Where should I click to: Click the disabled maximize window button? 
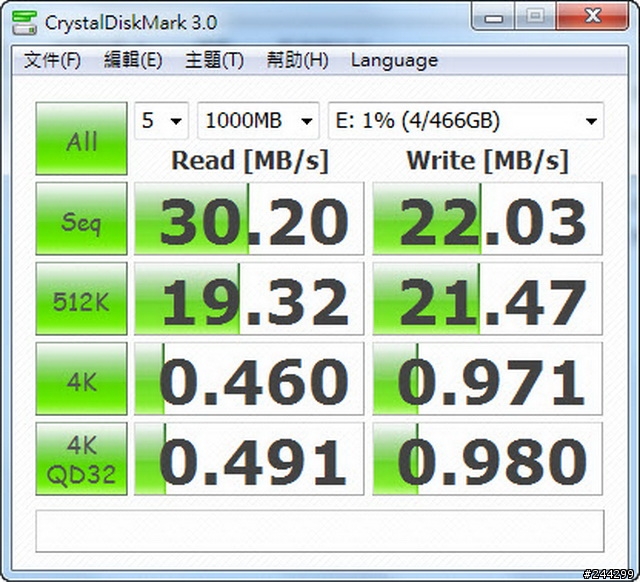[535, 17]
